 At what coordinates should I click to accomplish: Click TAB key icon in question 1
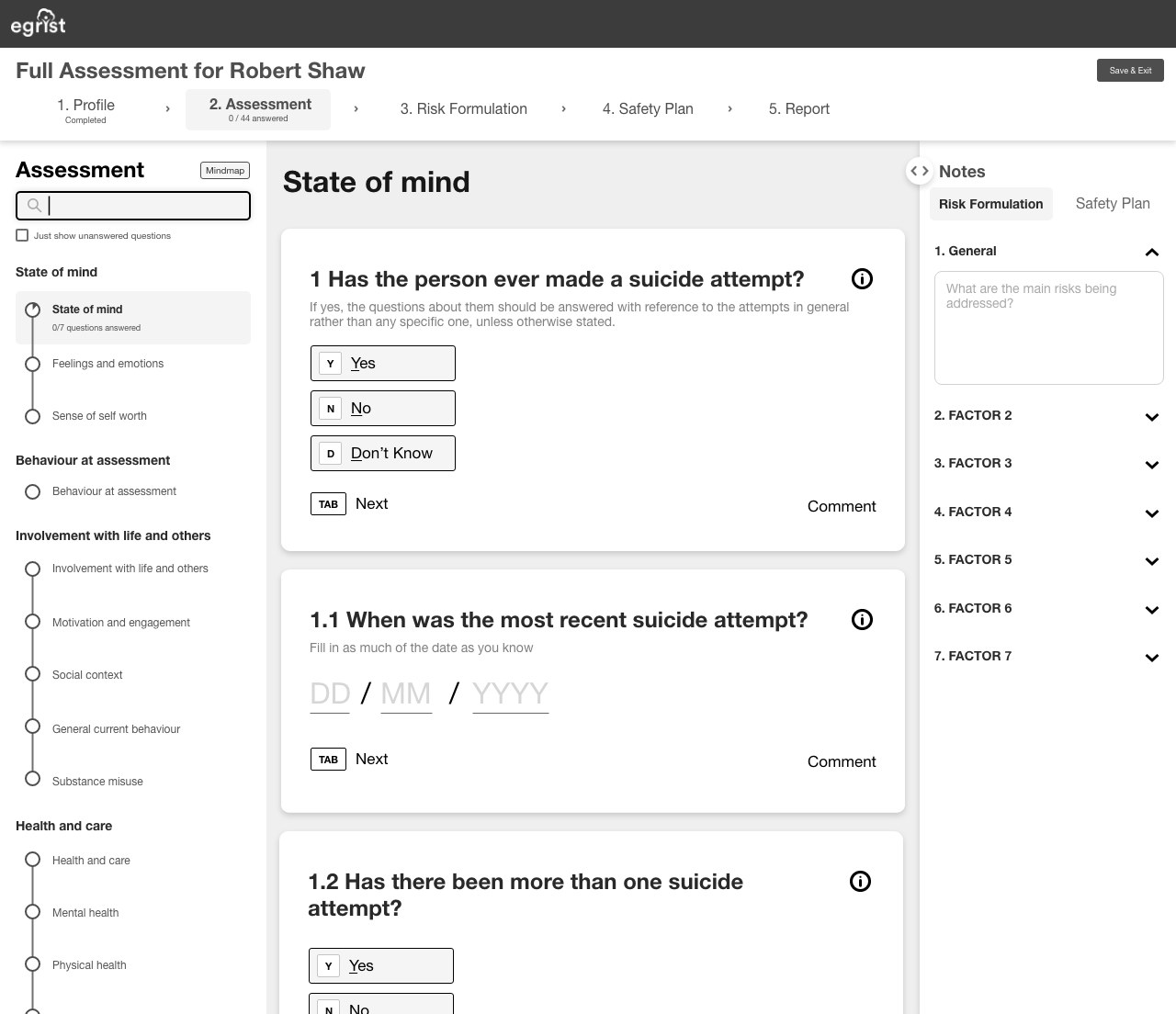pyautogui.click(x=328, y=503)
